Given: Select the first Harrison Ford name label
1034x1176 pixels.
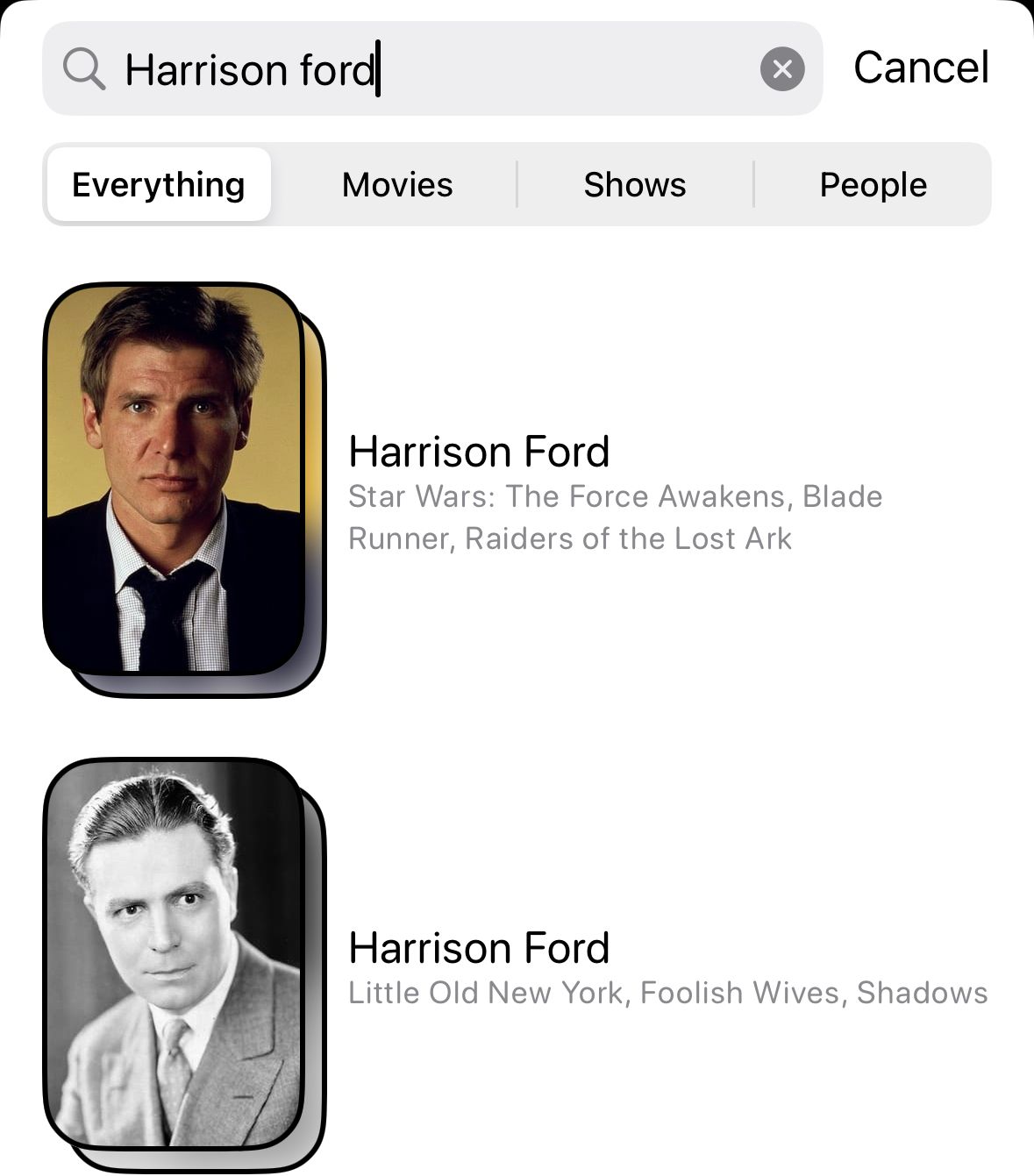Looking at the screenshot, I should pyautogui.click(x=479, y=452).
